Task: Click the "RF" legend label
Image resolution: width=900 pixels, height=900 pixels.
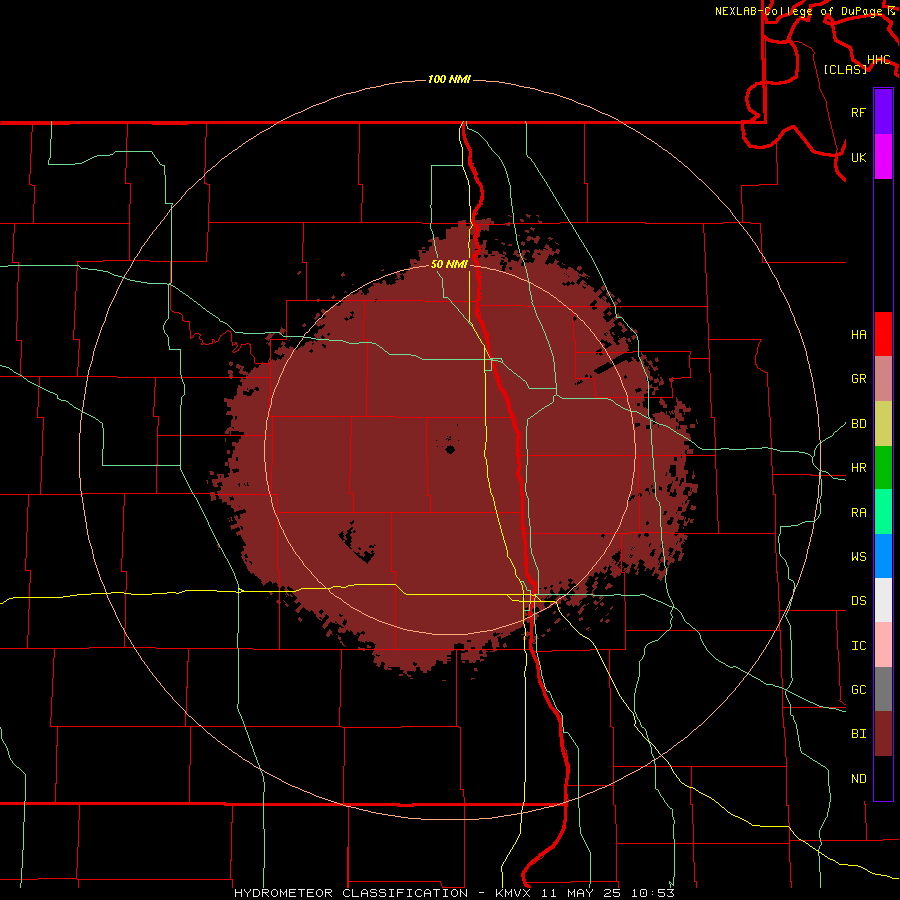Action: click(x=858, y=112)
